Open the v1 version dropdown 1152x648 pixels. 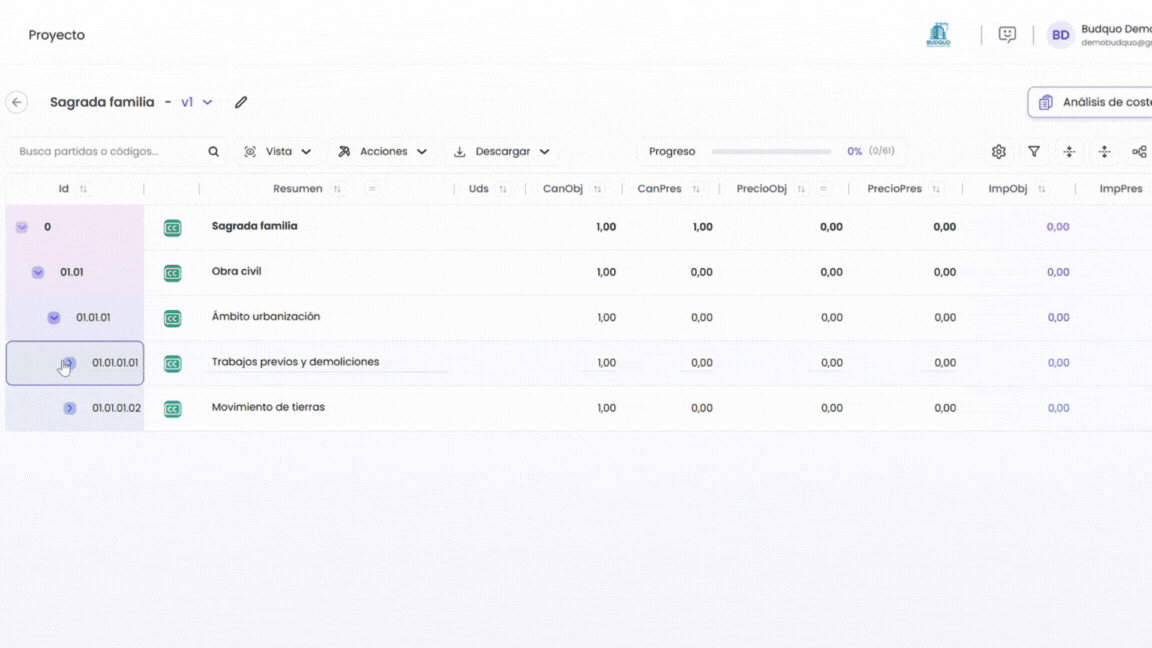coord(197,102)
